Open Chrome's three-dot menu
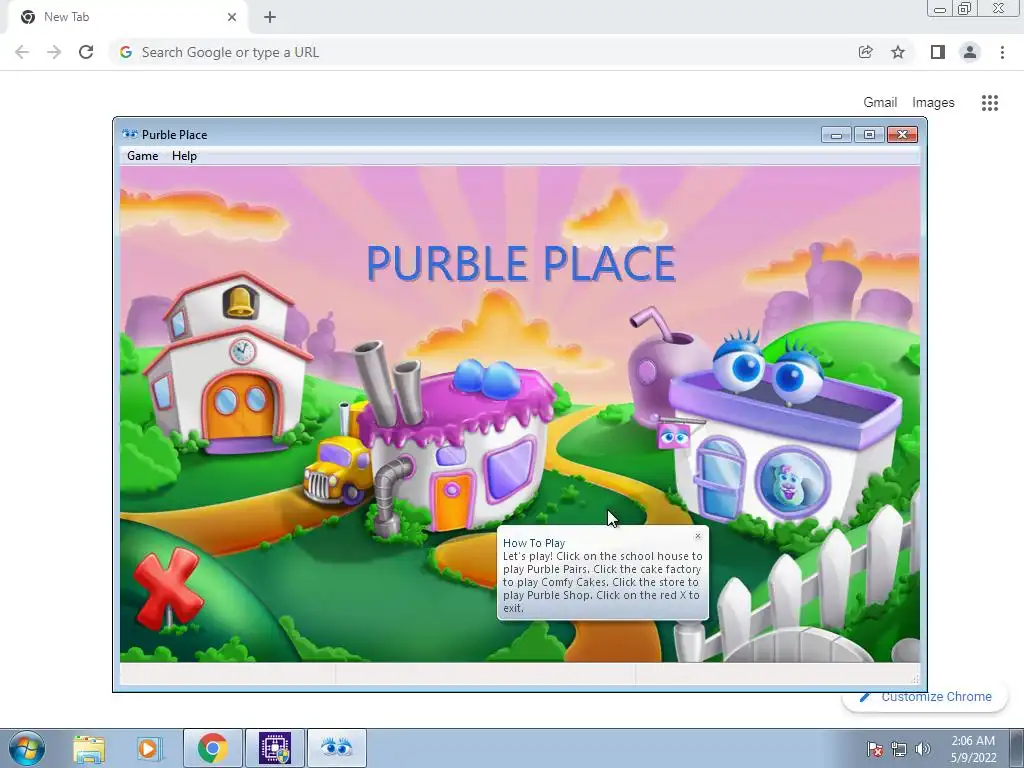The width and height of the screenshot is (1024, 768). (1002, 52)
